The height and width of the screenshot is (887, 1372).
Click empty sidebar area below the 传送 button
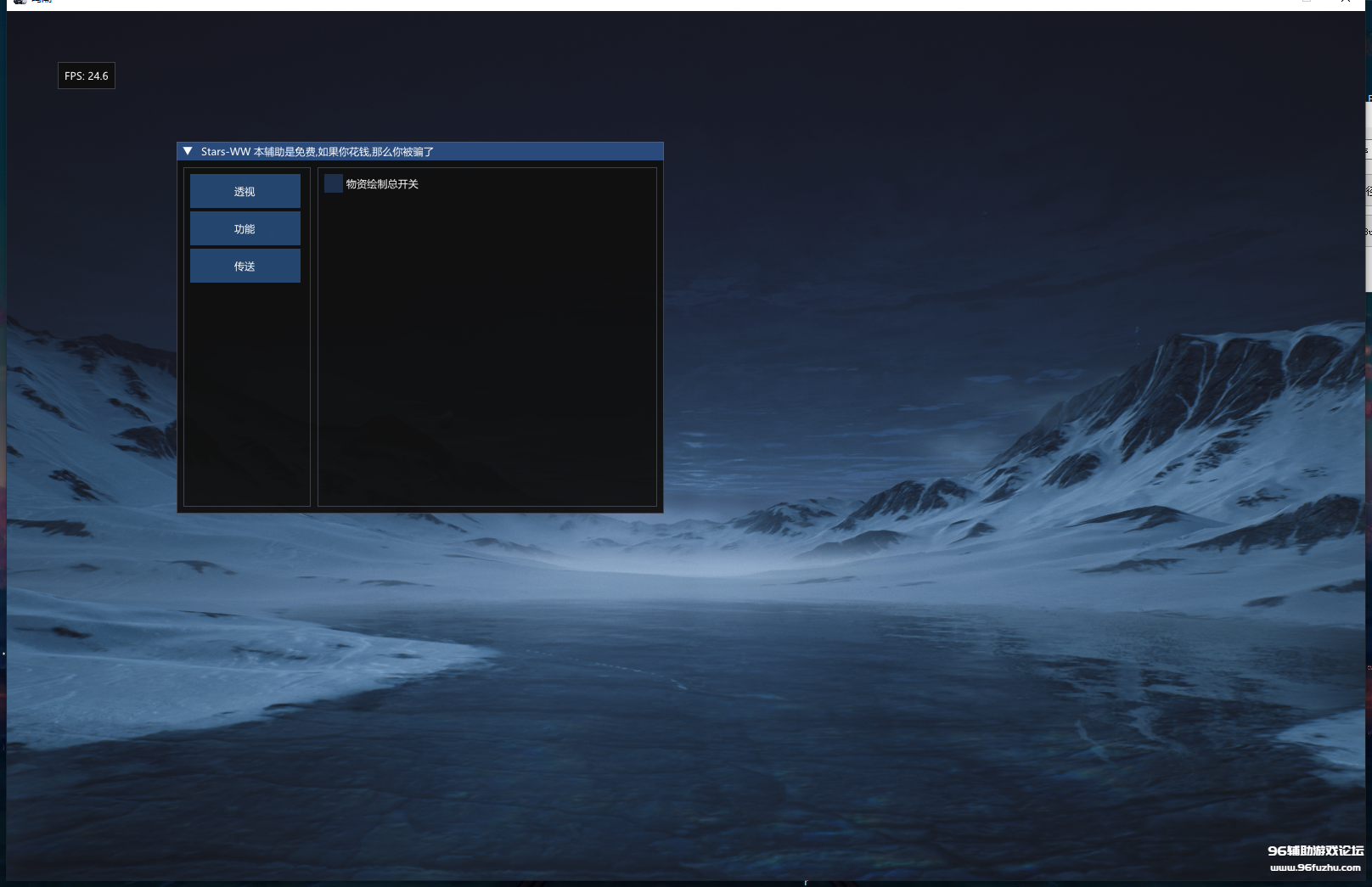coord(246,390)
